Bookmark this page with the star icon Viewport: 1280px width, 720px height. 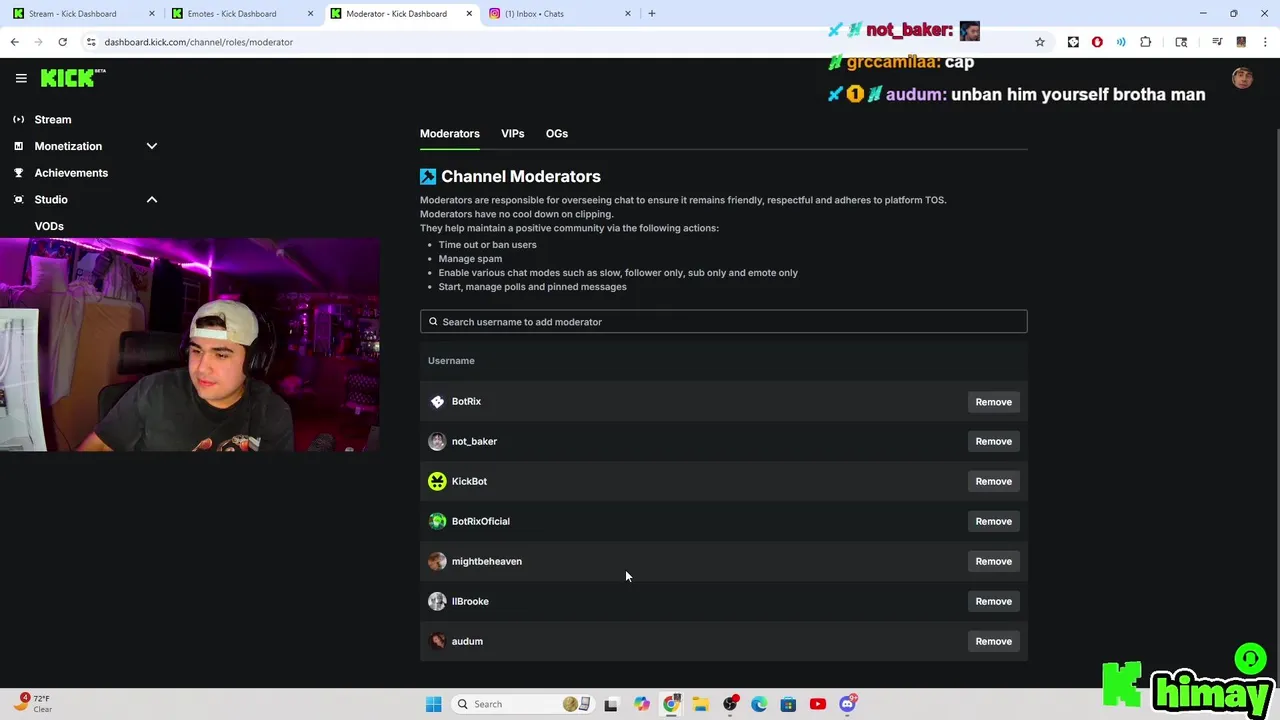coord(1040,42)
